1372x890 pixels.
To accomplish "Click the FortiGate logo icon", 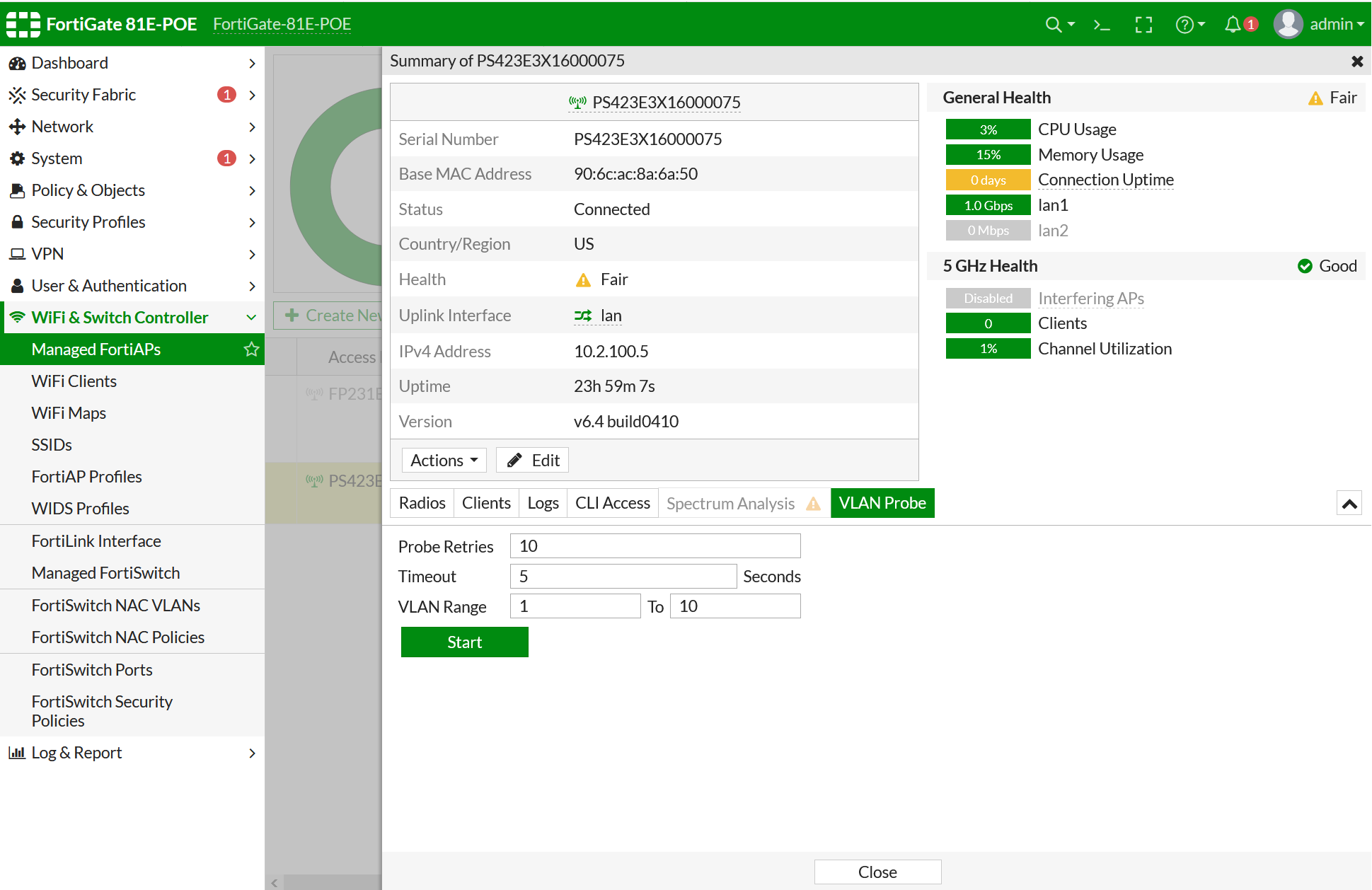I will click(x=23, y=24).
